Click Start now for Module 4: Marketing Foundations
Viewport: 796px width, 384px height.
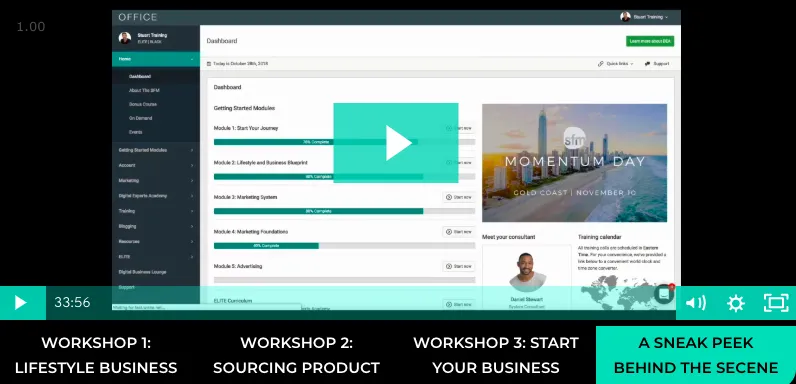[x=458, y=232]
